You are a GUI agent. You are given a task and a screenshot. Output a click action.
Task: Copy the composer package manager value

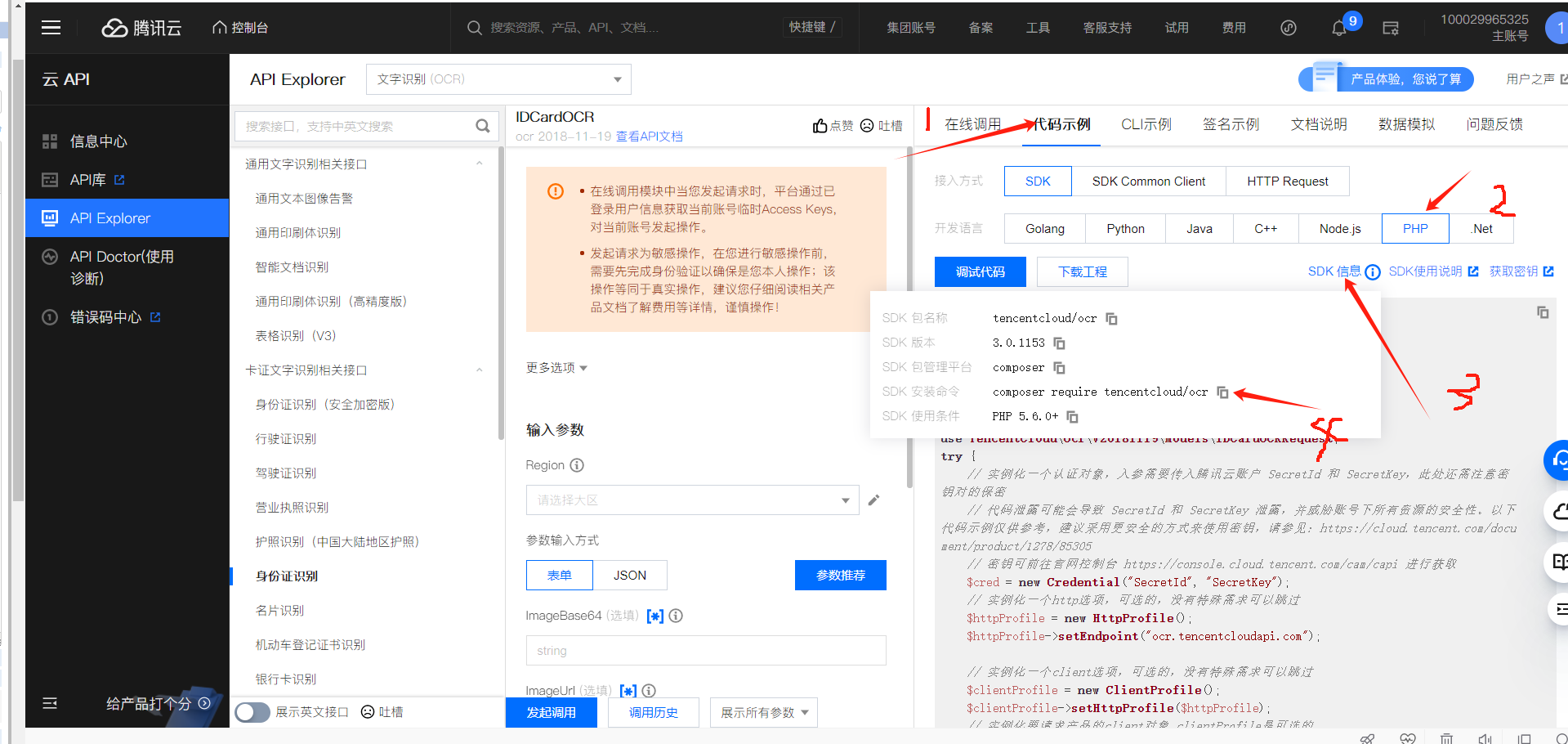pos(1059,367)
